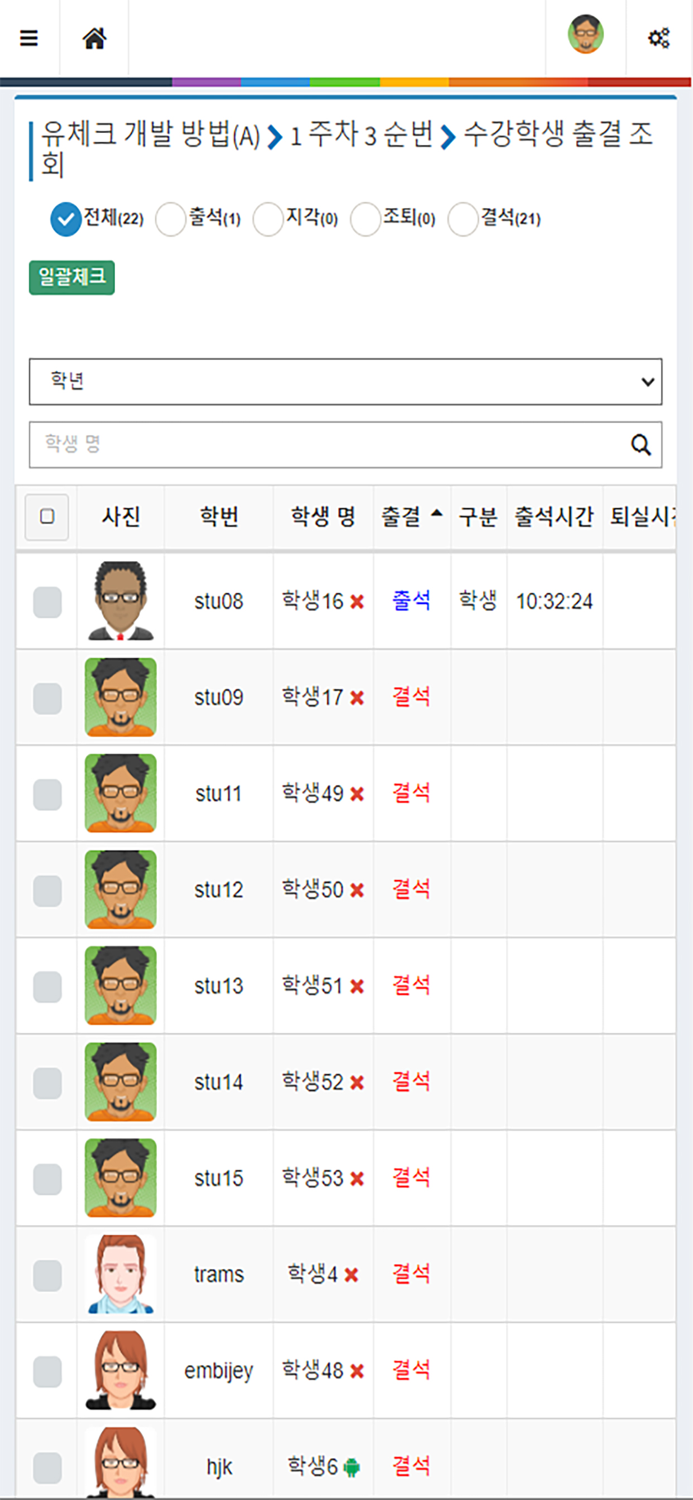Toggle the 출결 column sort arrow
The height and width of the screenshot is (1500, 693).
(x=434, y=510)
